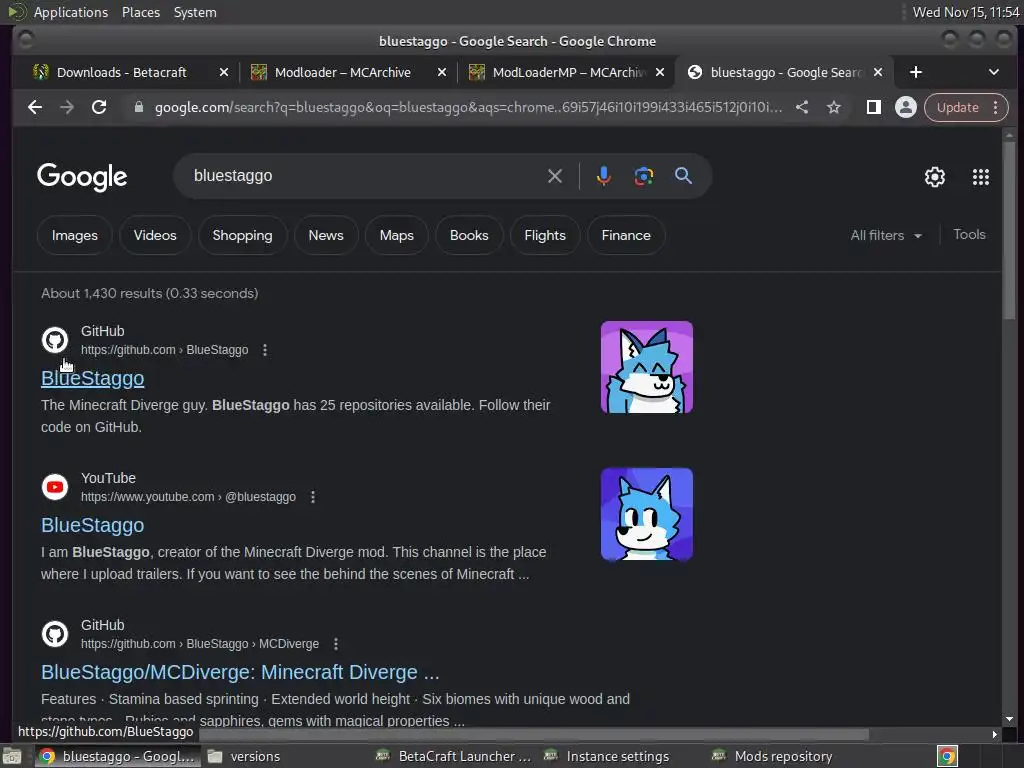This screenshot has width=1024, height=768.
Task: Switch to the Downloads - Betacraft tab
Action: pos(121,72)
